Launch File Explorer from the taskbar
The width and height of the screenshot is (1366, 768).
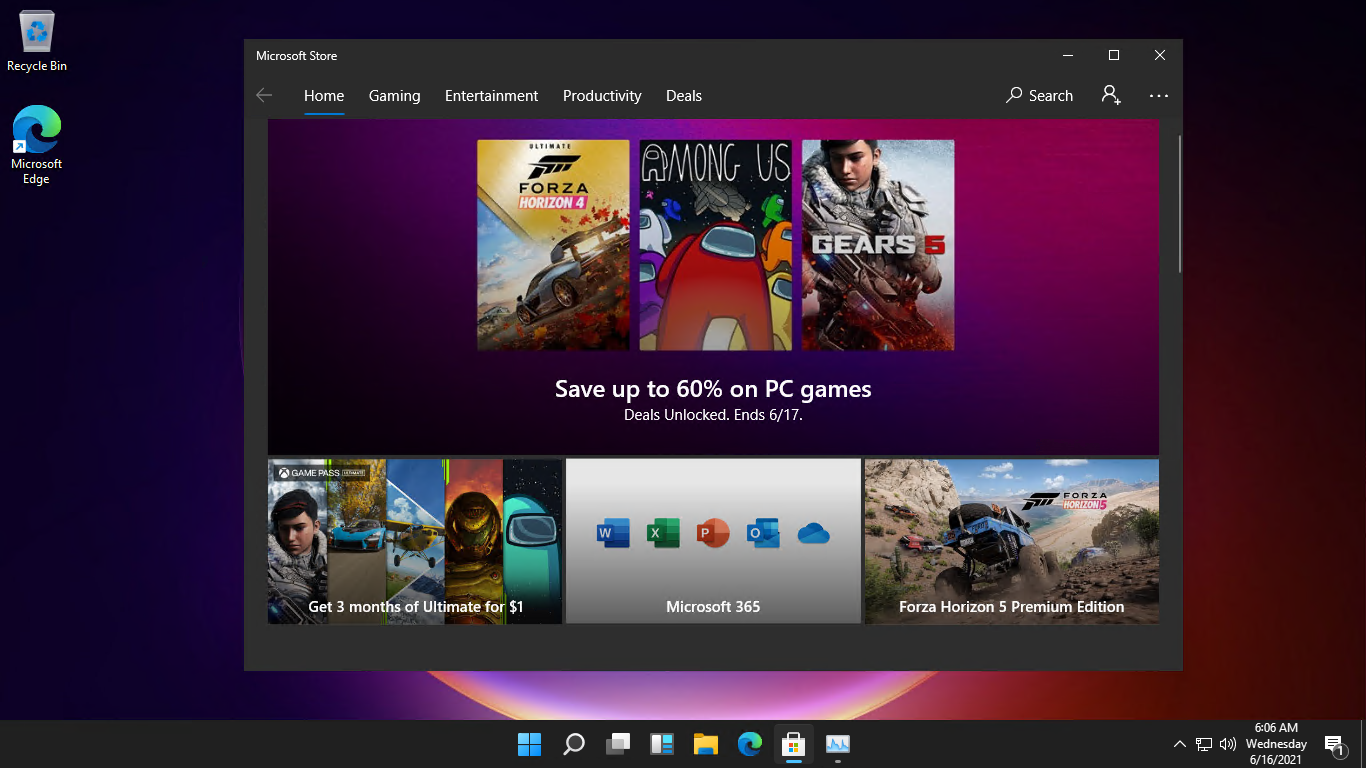(x=706, y=744)
